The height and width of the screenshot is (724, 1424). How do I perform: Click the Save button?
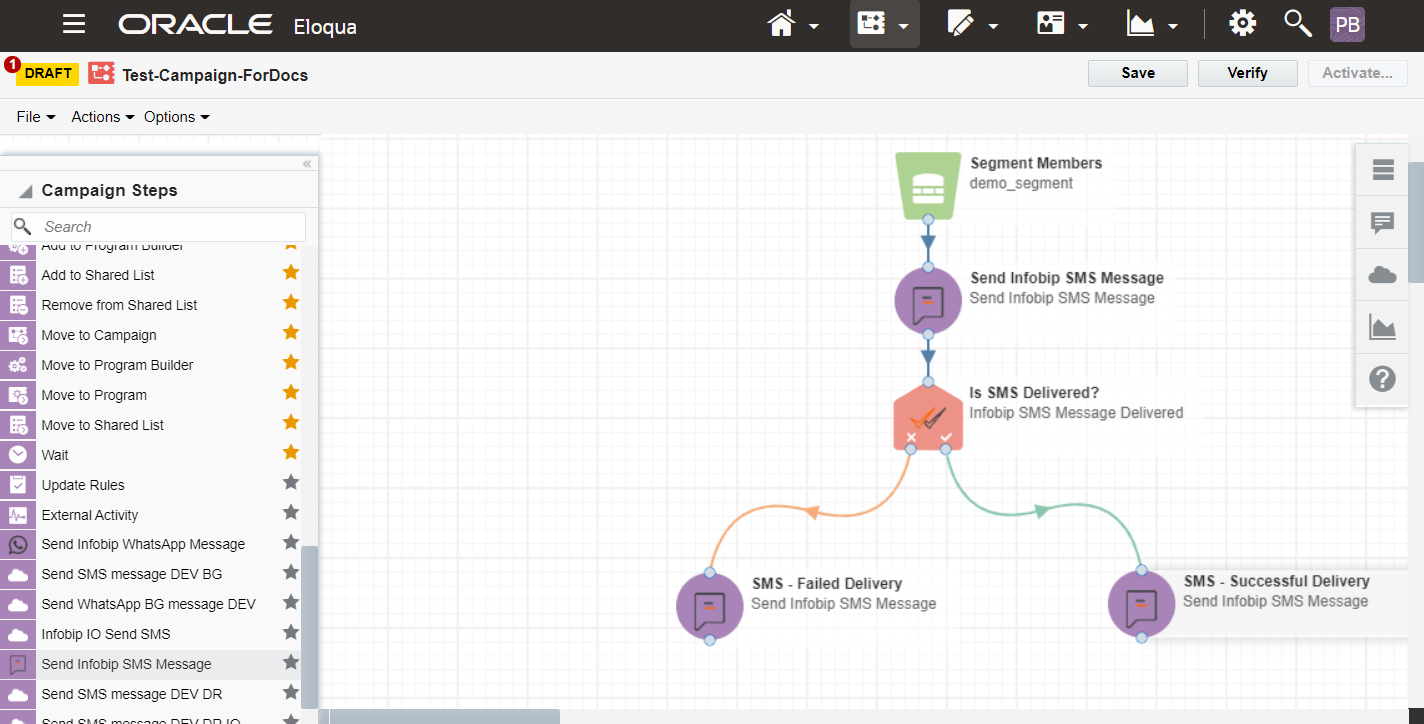coord(1137,73)
